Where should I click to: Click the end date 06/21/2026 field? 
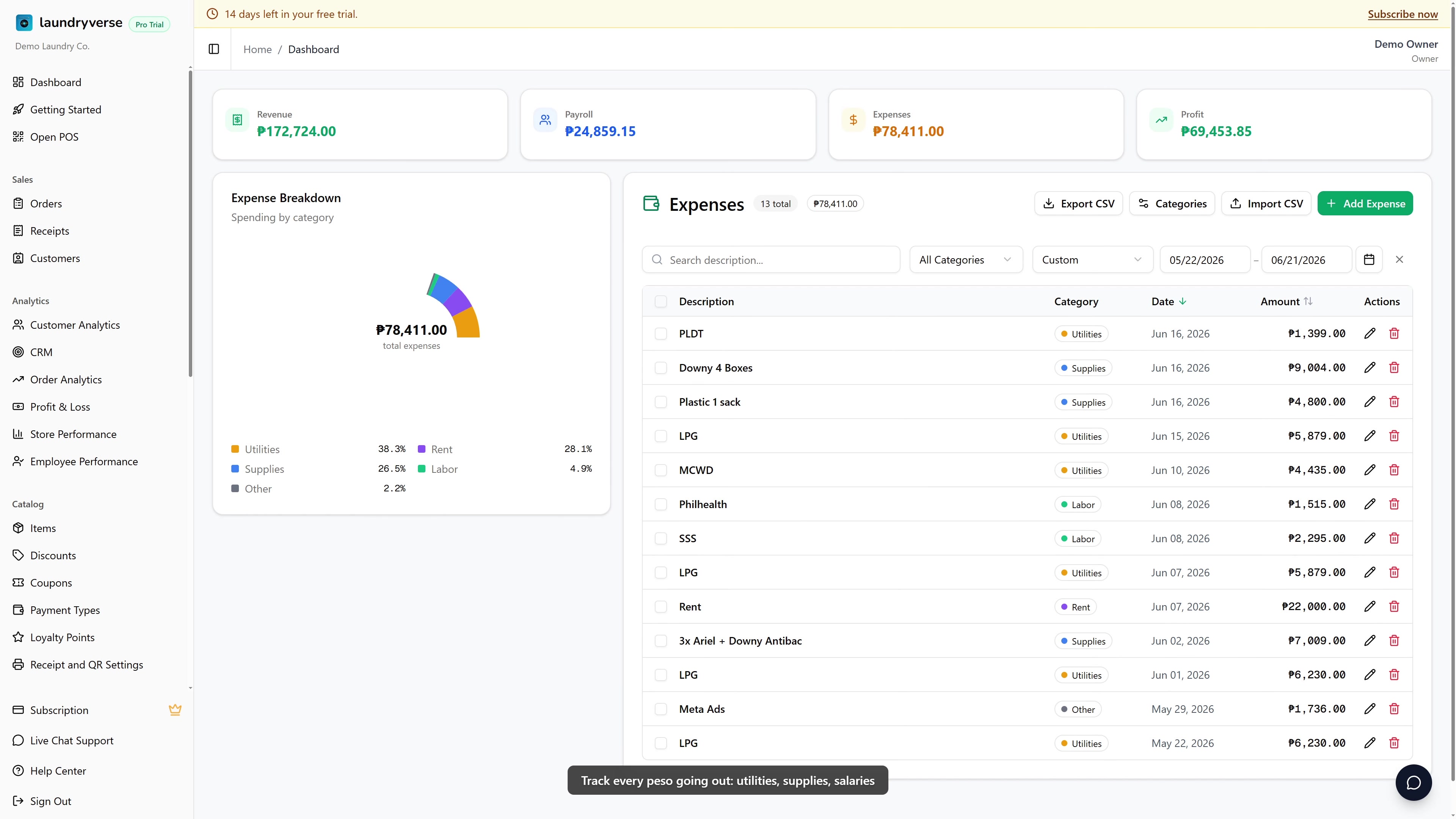pyautogui.click(x=1306, y=259)
